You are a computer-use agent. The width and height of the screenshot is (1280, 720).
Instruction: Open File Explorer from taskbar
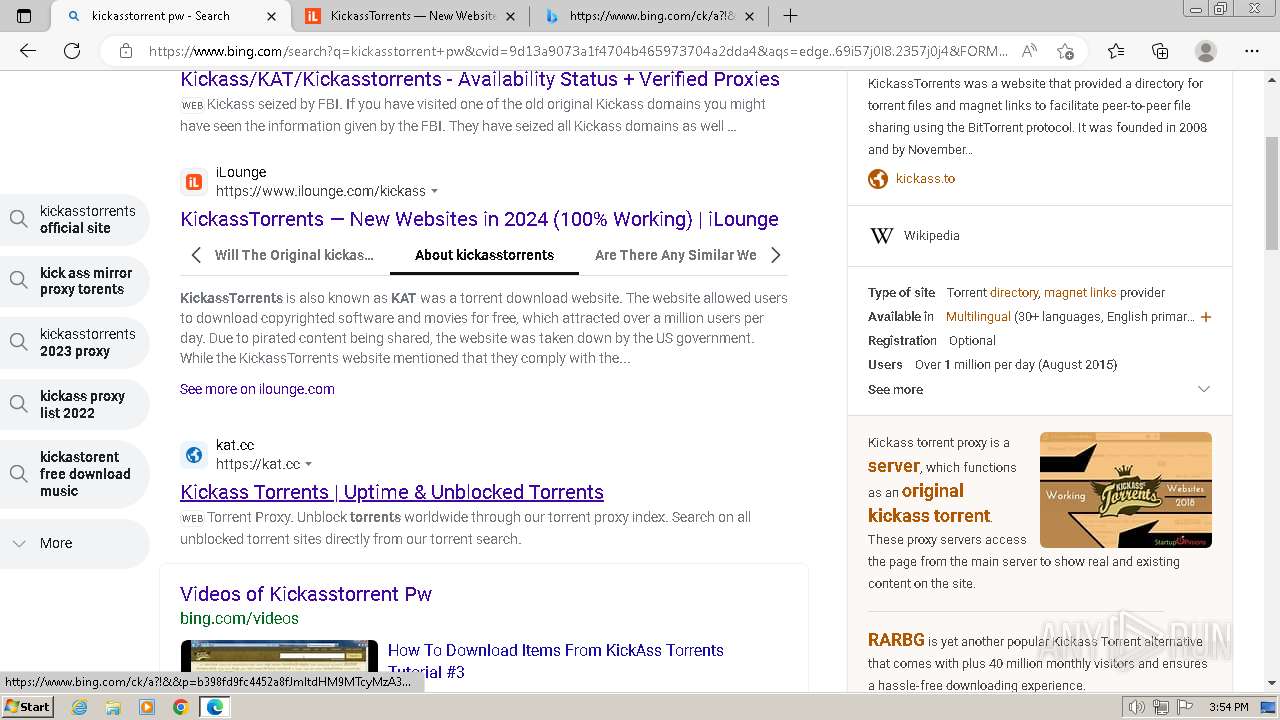pyautogui.click(x=113, y=707)
